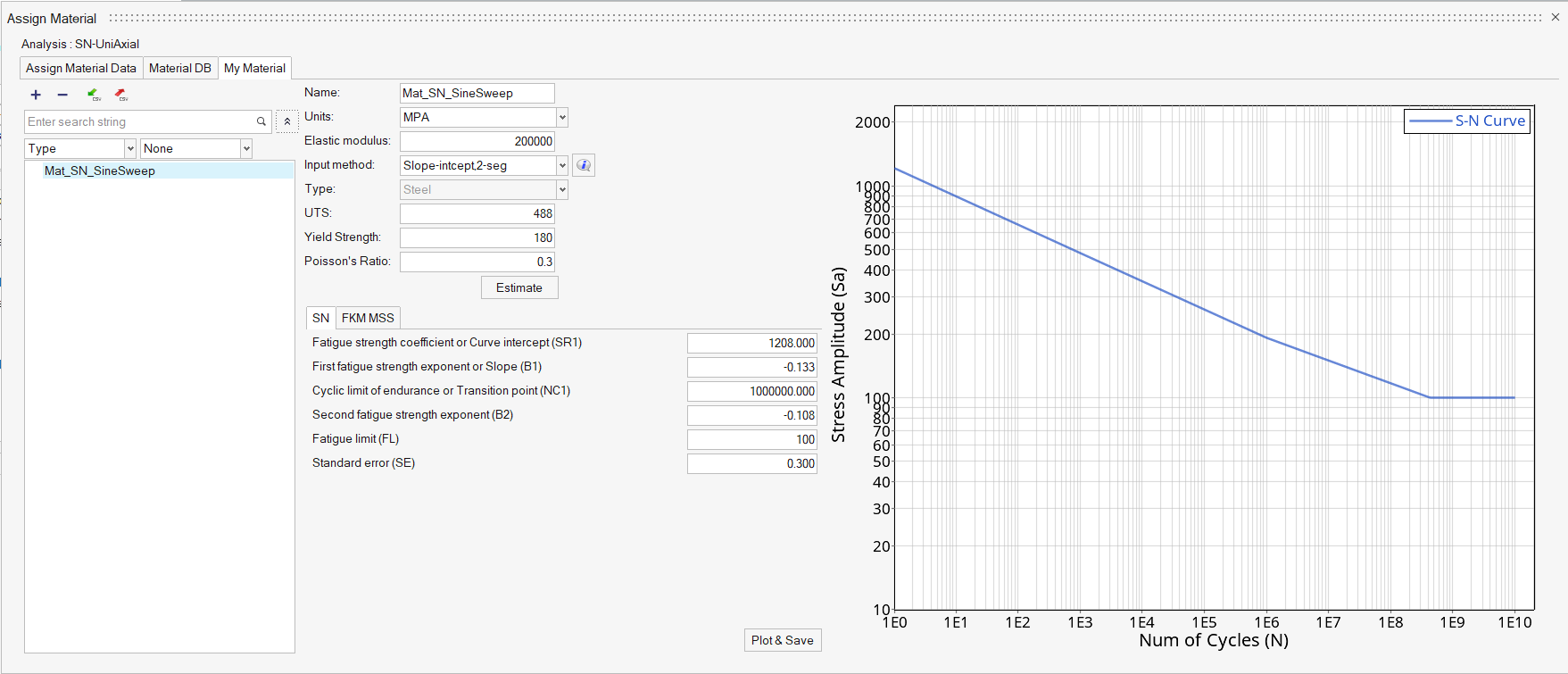Screen dimensions: 1568x674
Task: Select the My Material tab
Action: (x=254, y=68)
